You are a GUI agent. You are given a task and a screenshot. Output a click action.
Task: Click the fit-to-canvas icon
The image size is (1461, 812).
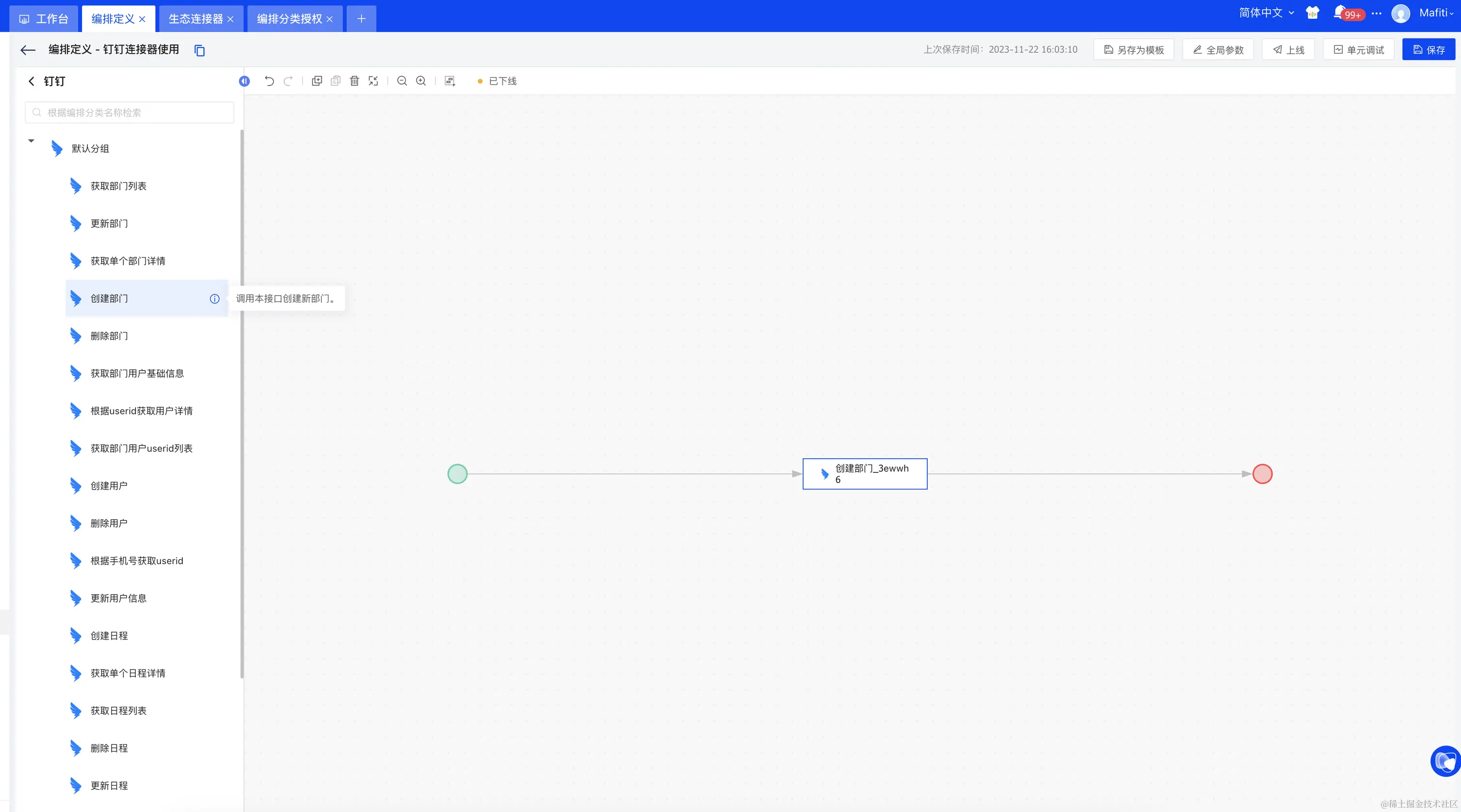(373, 81)
